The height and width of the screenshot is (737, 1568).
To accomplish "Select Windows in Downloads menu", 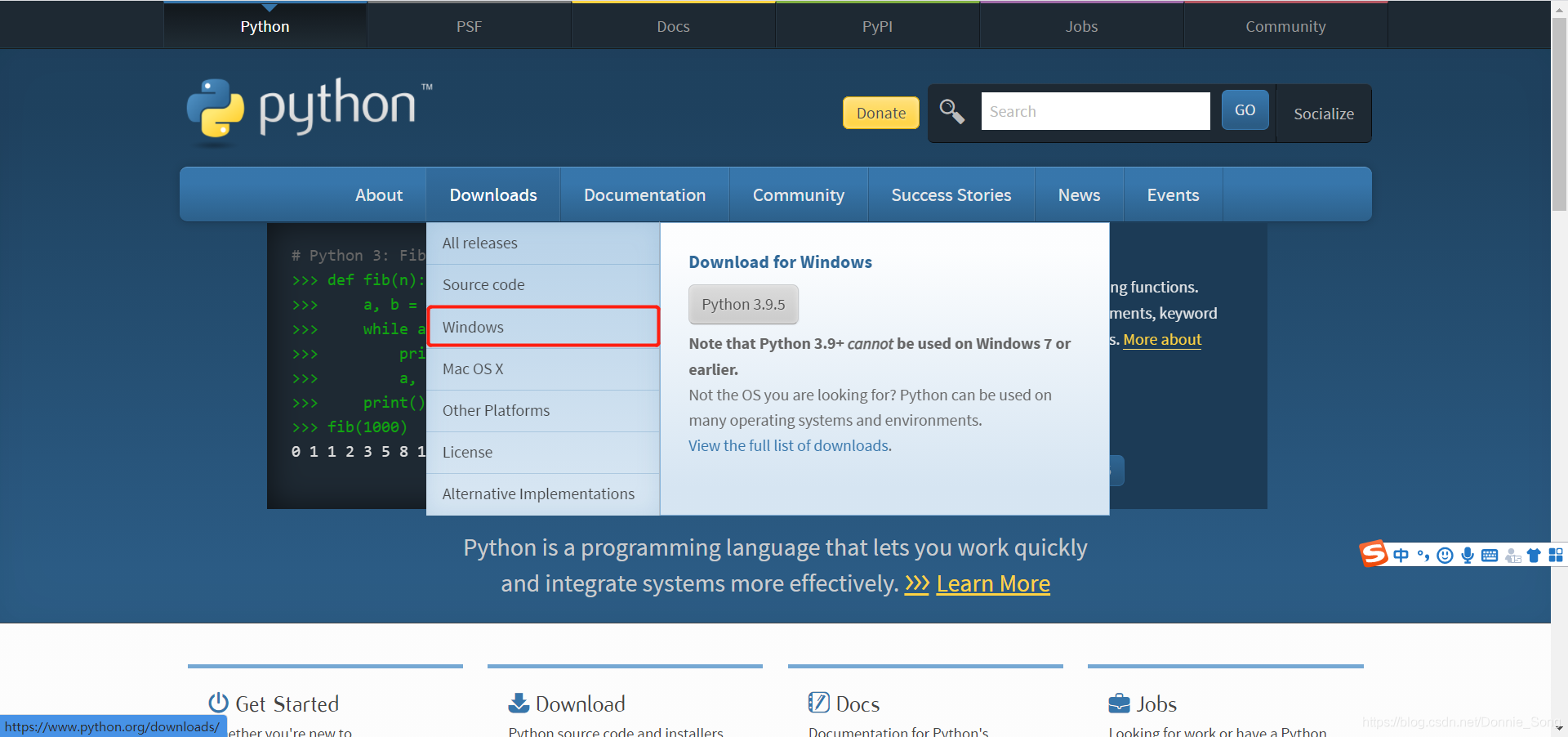I will coord(543,327).
